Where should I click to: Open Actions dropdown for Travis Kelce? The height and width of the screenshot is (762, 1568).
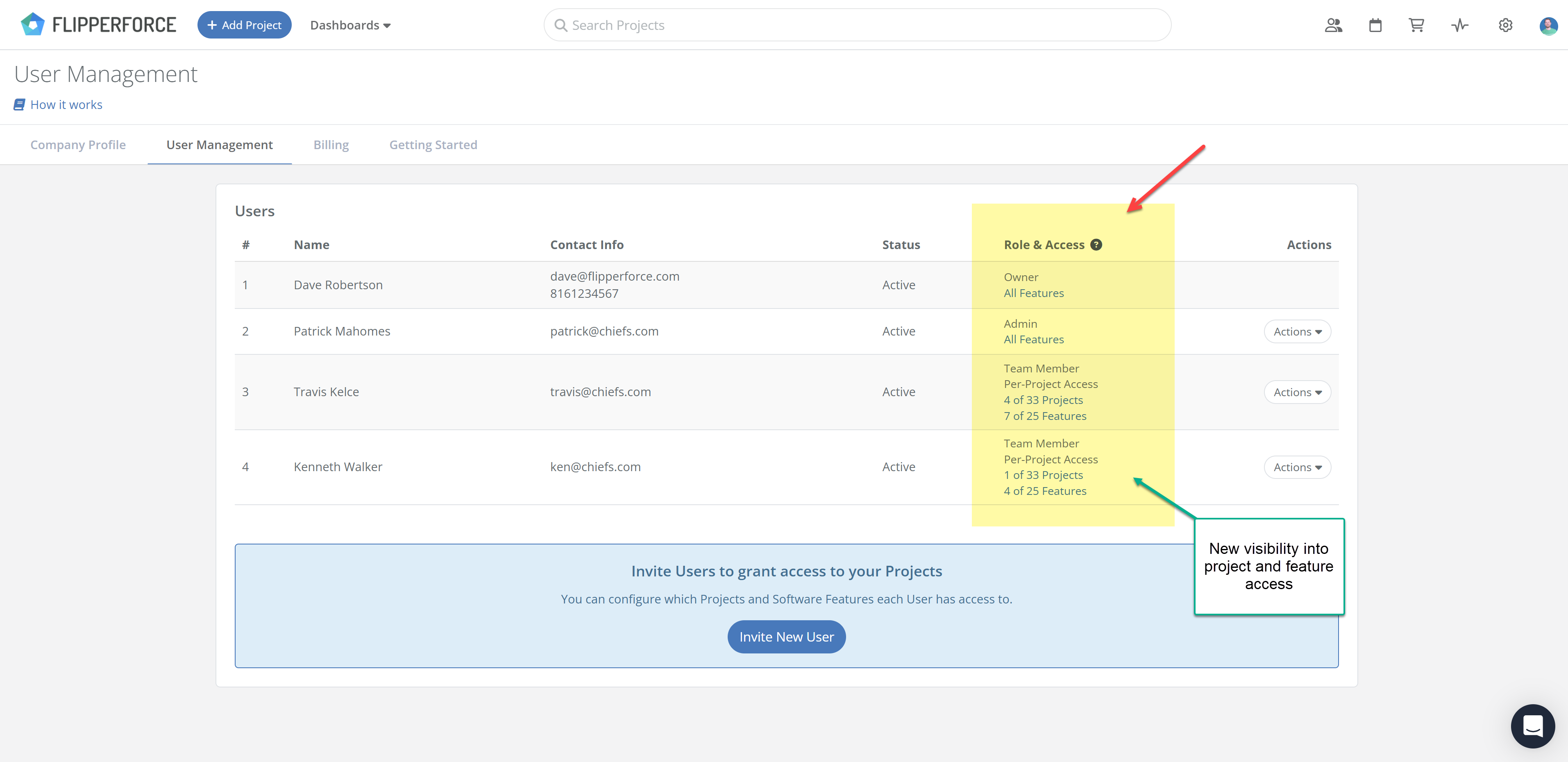click(x=1297, y=392)
